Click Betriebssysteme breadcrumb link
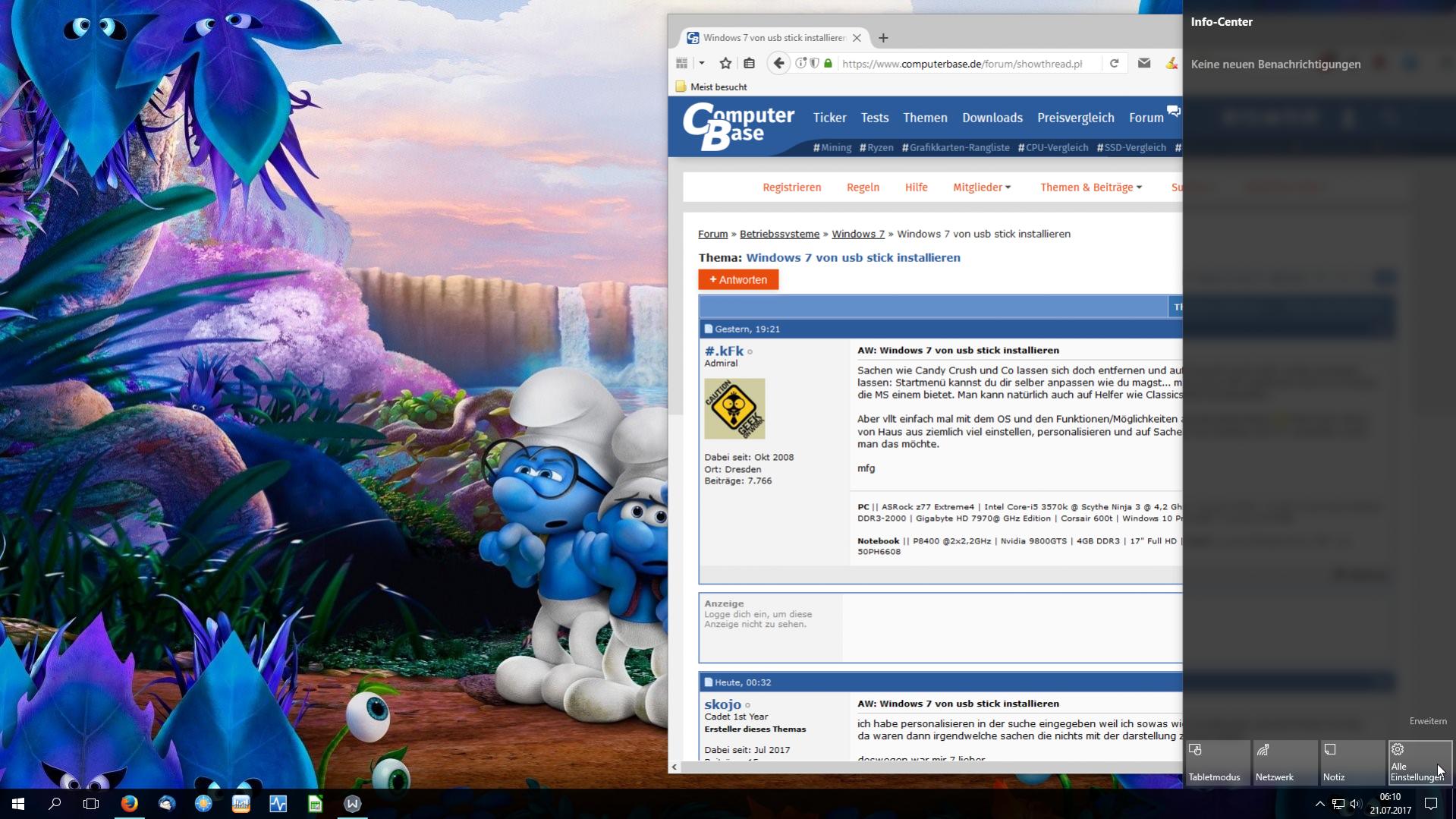This screenshot has height=819, width=1456. pyautogui.click(x=779, y=234)
